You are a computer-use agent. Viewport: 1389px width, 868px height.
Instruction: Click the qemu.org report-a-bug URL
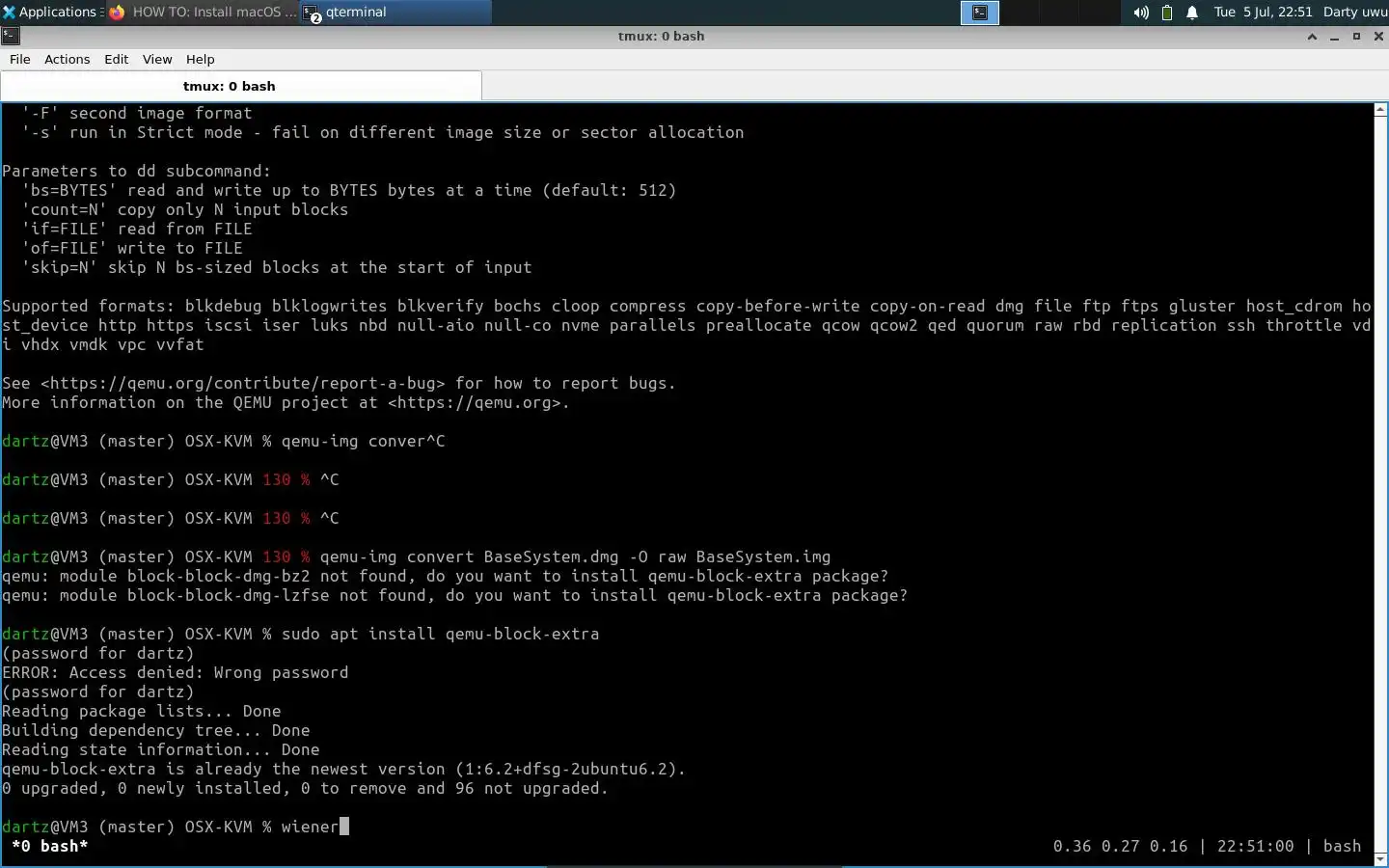click(243, 383)
